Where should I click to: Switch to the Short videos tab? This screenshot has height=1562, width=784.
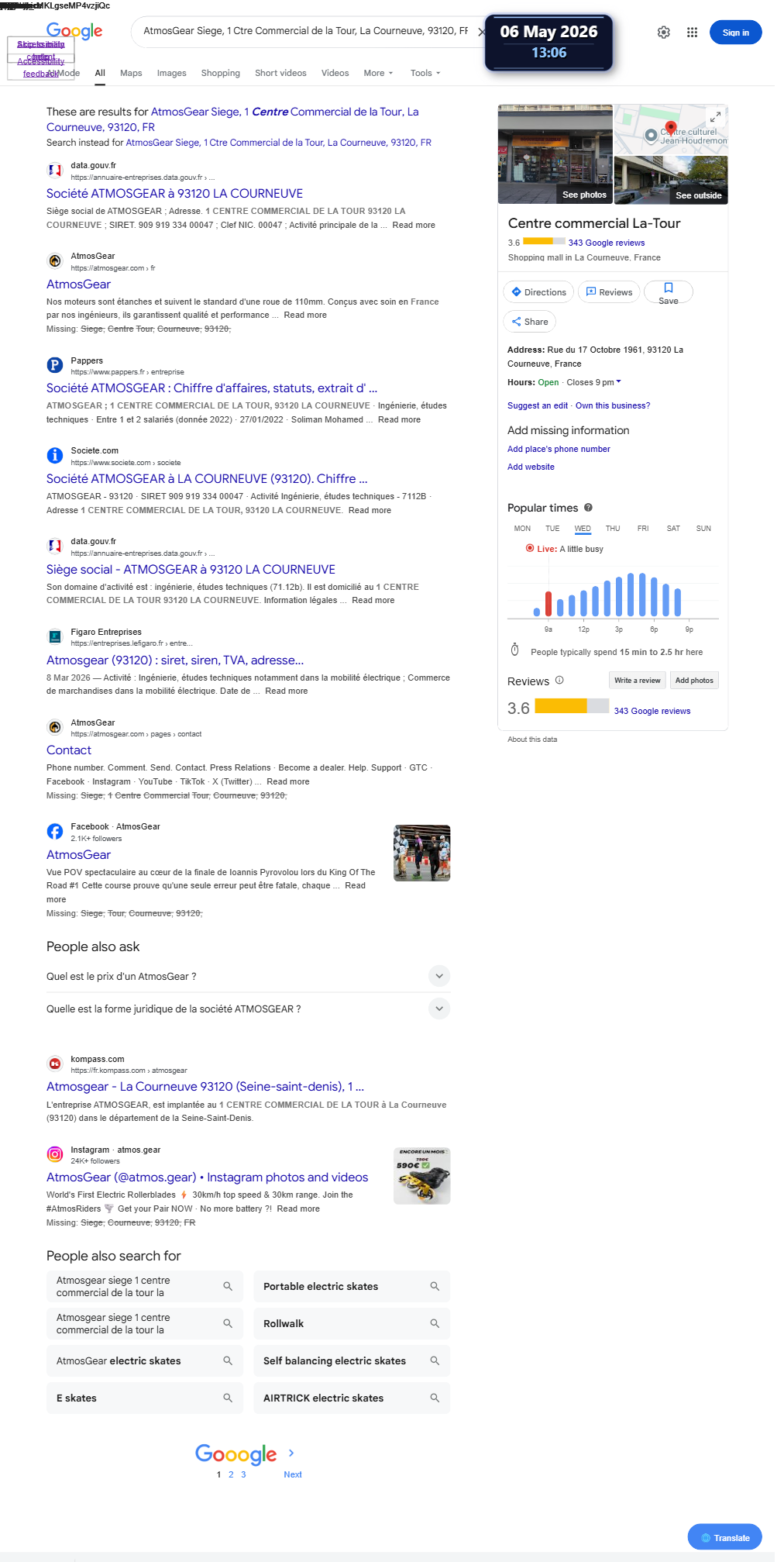(x=280, y=73)
